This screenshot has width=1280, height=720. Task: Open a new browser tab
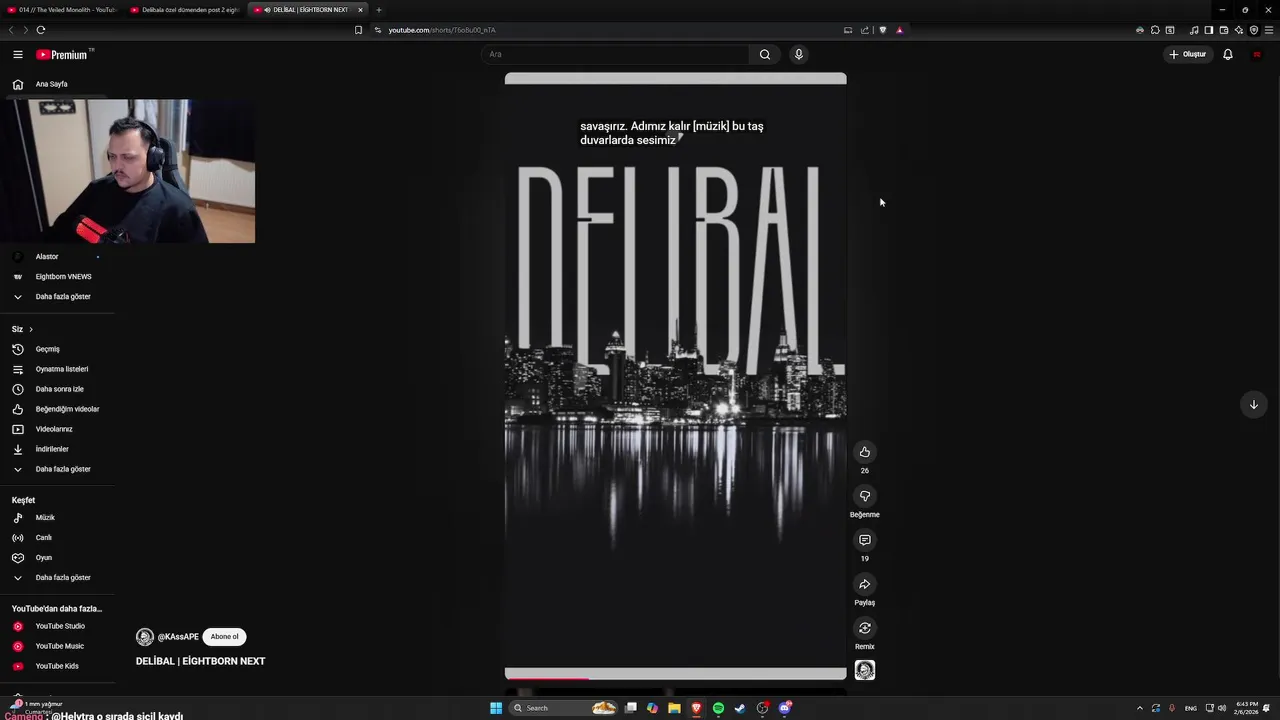pyautogui.click(x=379, y=10)
